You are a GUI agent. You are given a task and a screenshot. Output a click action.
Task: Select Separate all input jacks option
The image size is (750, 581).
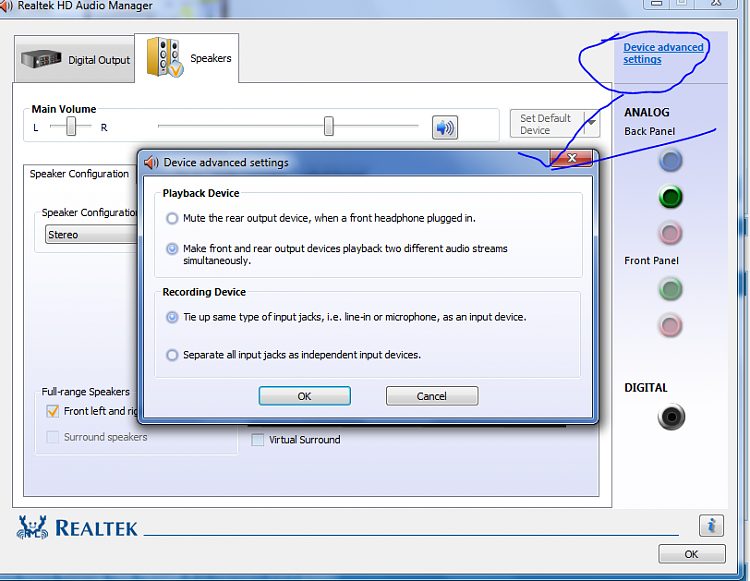click(172, 355)
